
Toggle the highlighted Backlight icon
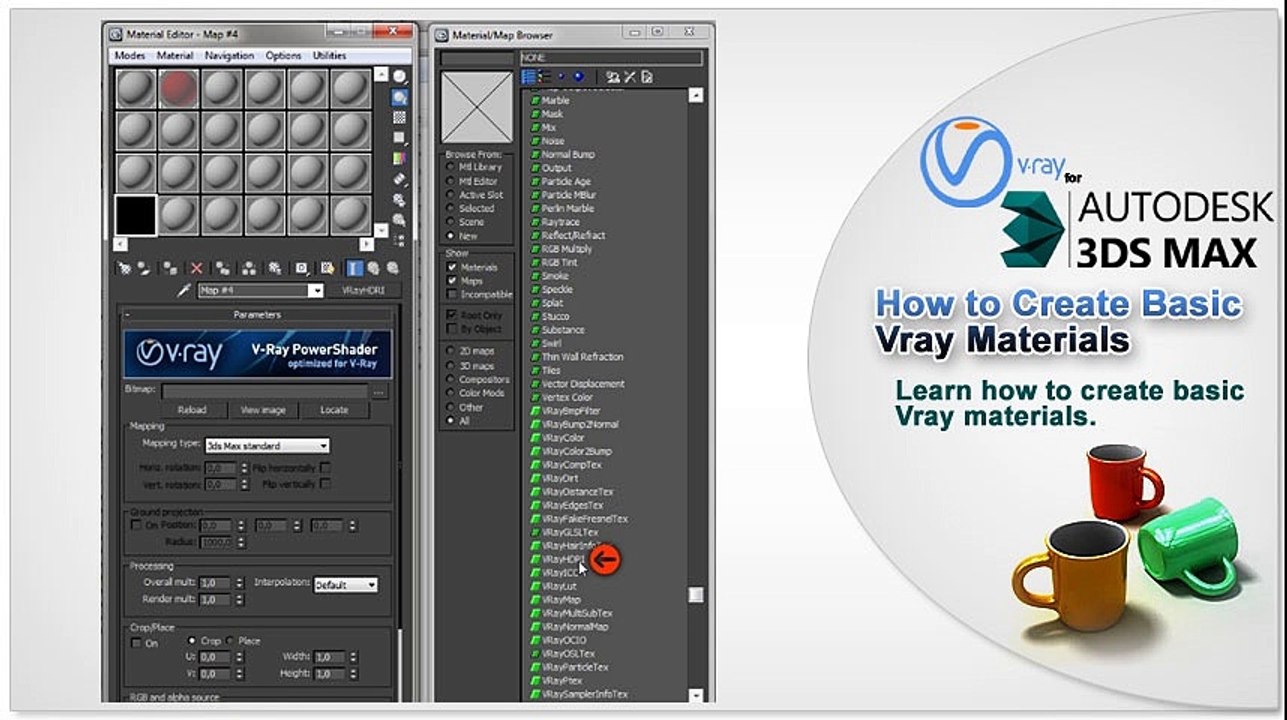[400, 97]
